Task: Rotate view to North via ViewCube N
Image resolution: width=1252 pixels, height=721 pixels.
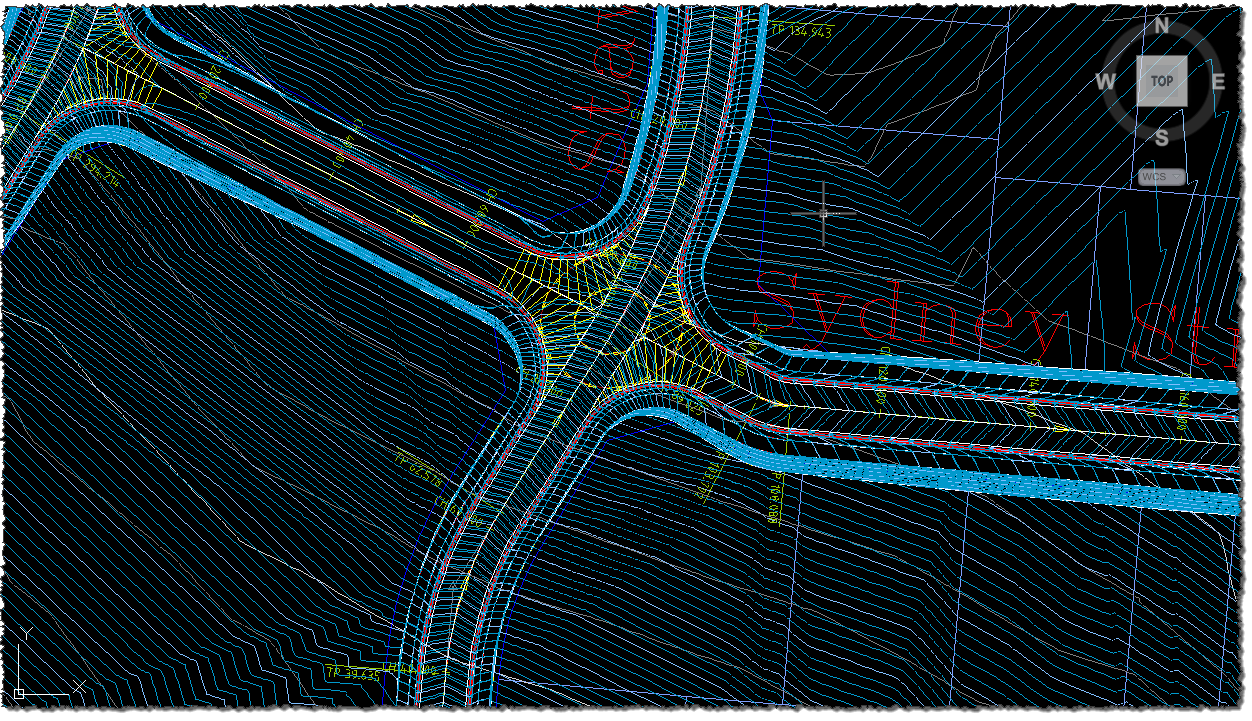Action: coord(1161,26)
